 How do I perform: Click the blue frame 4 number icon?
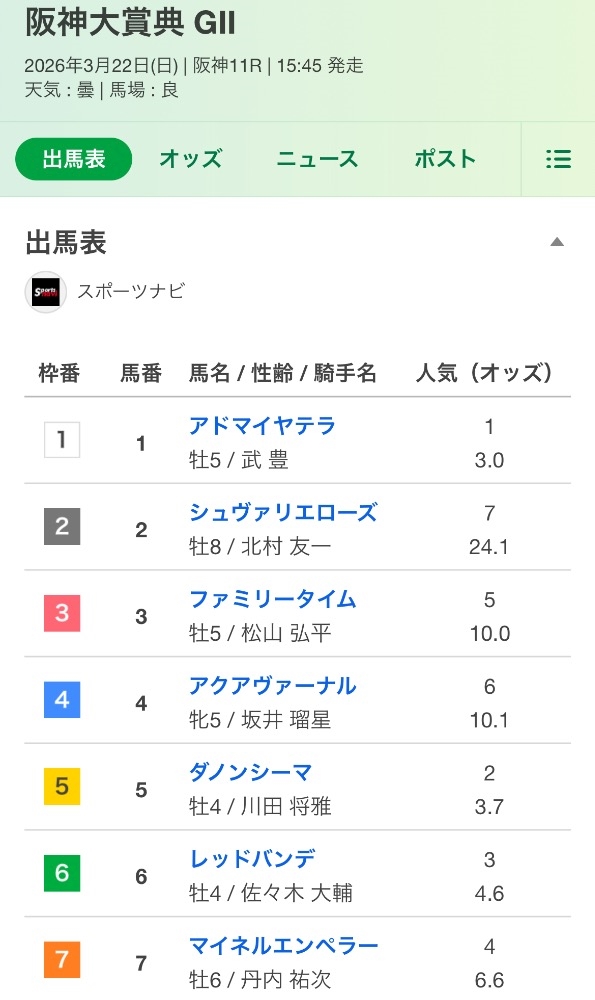point(59,700)
